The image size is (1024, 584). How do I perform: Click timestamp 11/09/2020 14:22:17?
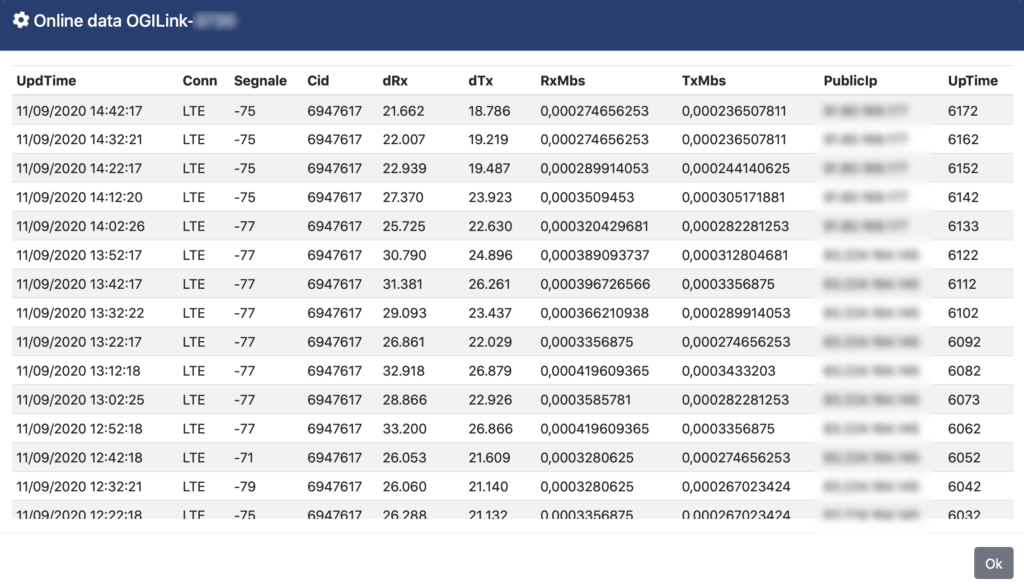click(79, 169)
